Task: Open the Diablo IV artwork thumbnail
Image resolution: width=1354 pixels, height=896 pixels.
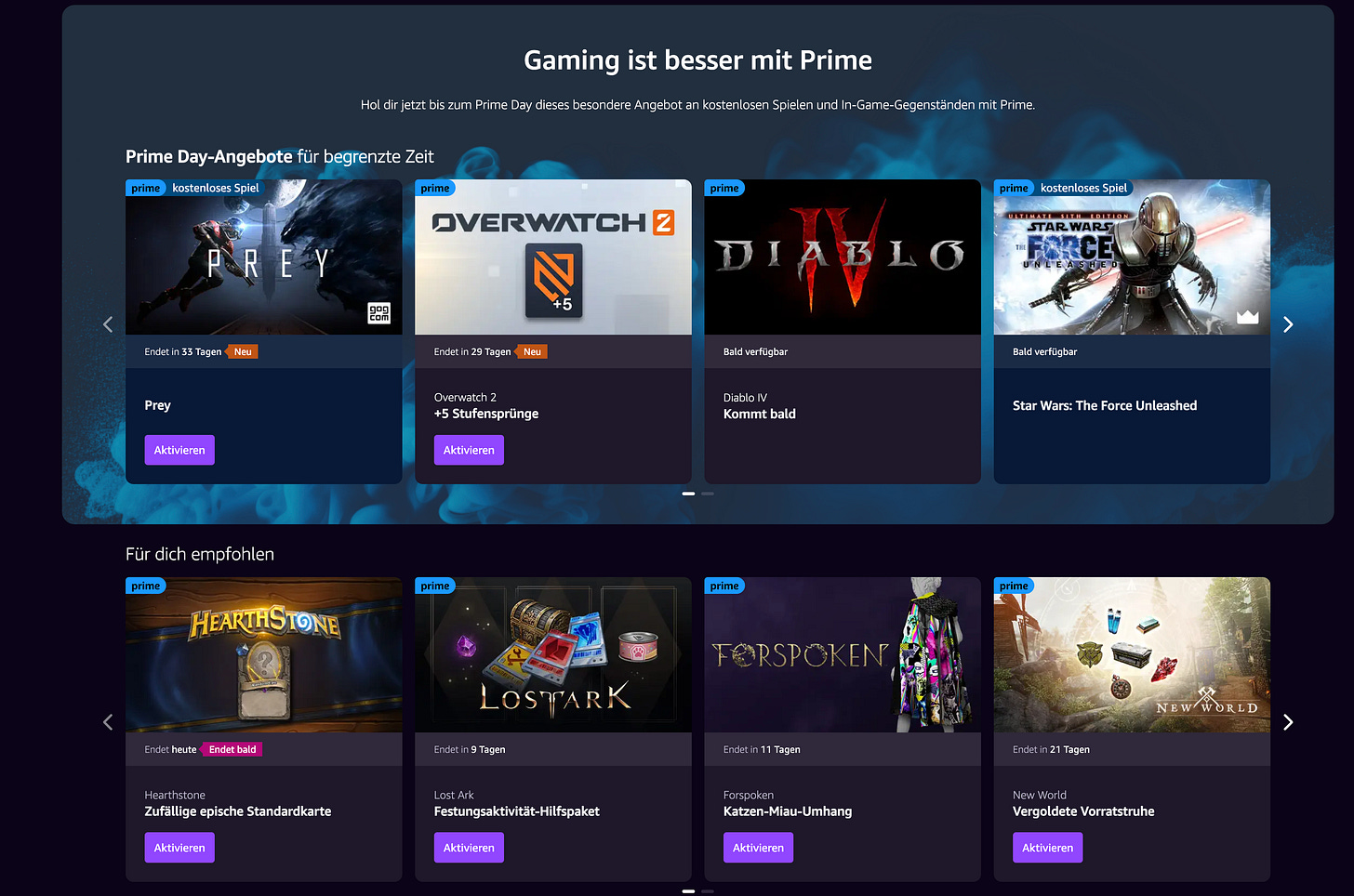Action: tap(843, 257)
